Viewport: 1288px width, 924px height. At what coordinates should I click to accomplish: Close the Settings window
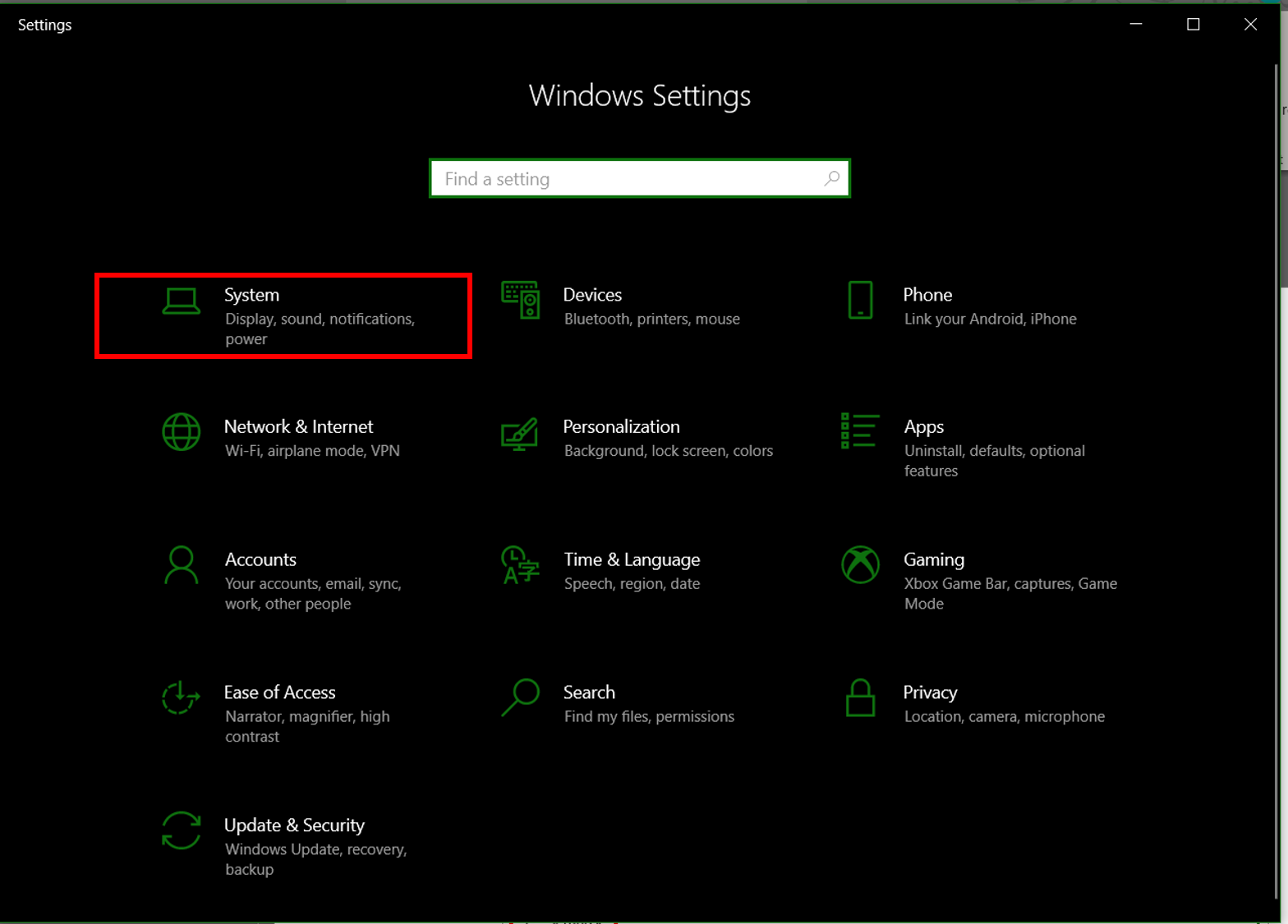pos(1250,25)
